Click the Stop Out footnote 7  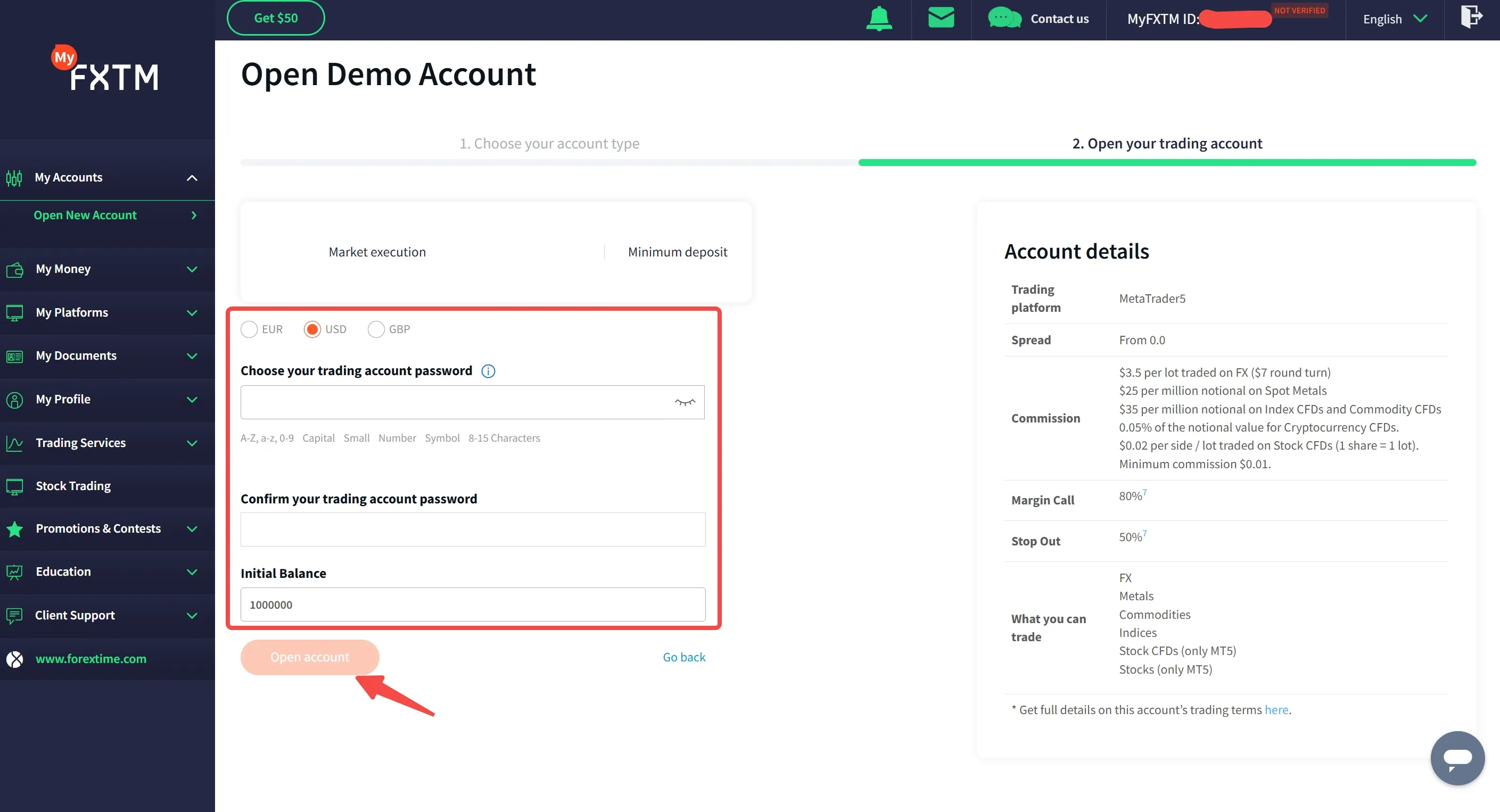tap(1144, 533)
